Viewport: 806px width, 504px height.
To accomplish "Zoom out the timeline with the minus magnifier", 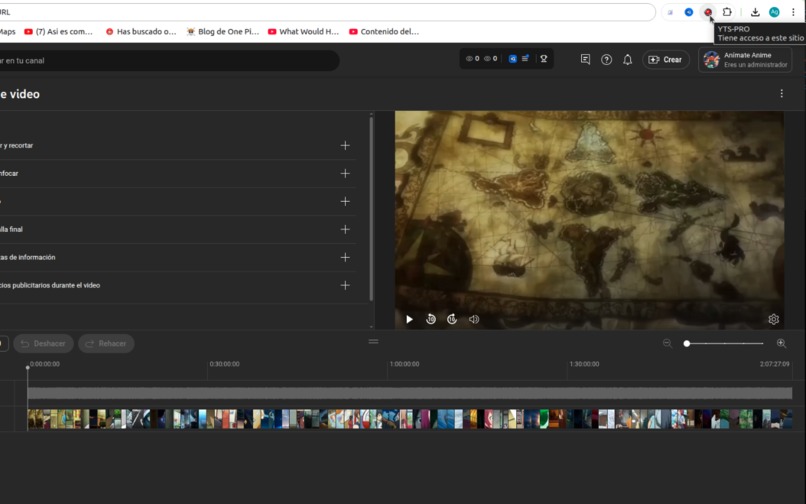I will pos(667,343).
